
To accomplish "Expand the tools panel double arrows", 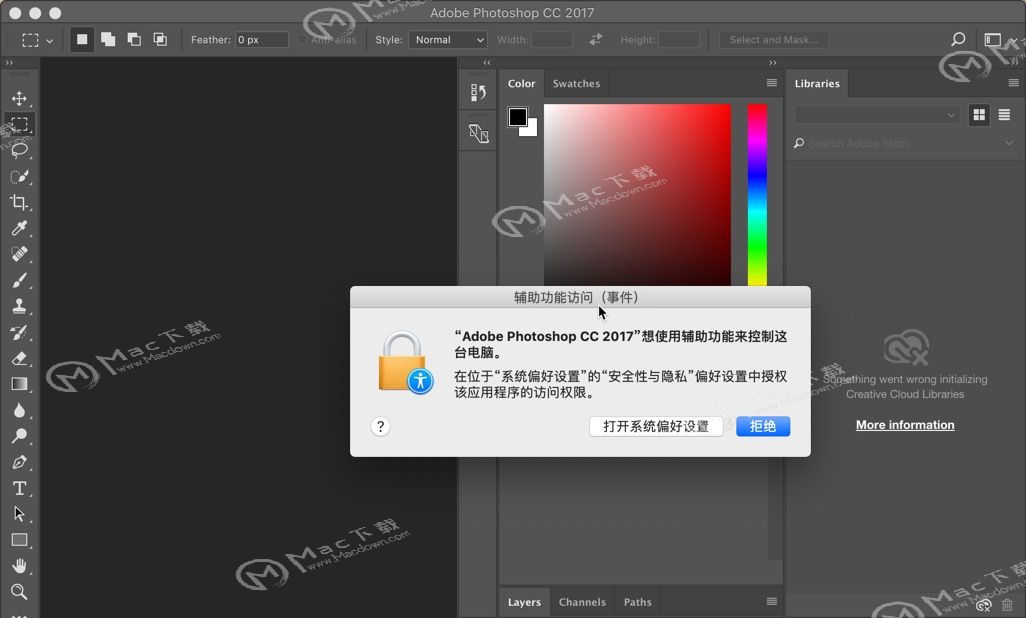I will point(9,63).
